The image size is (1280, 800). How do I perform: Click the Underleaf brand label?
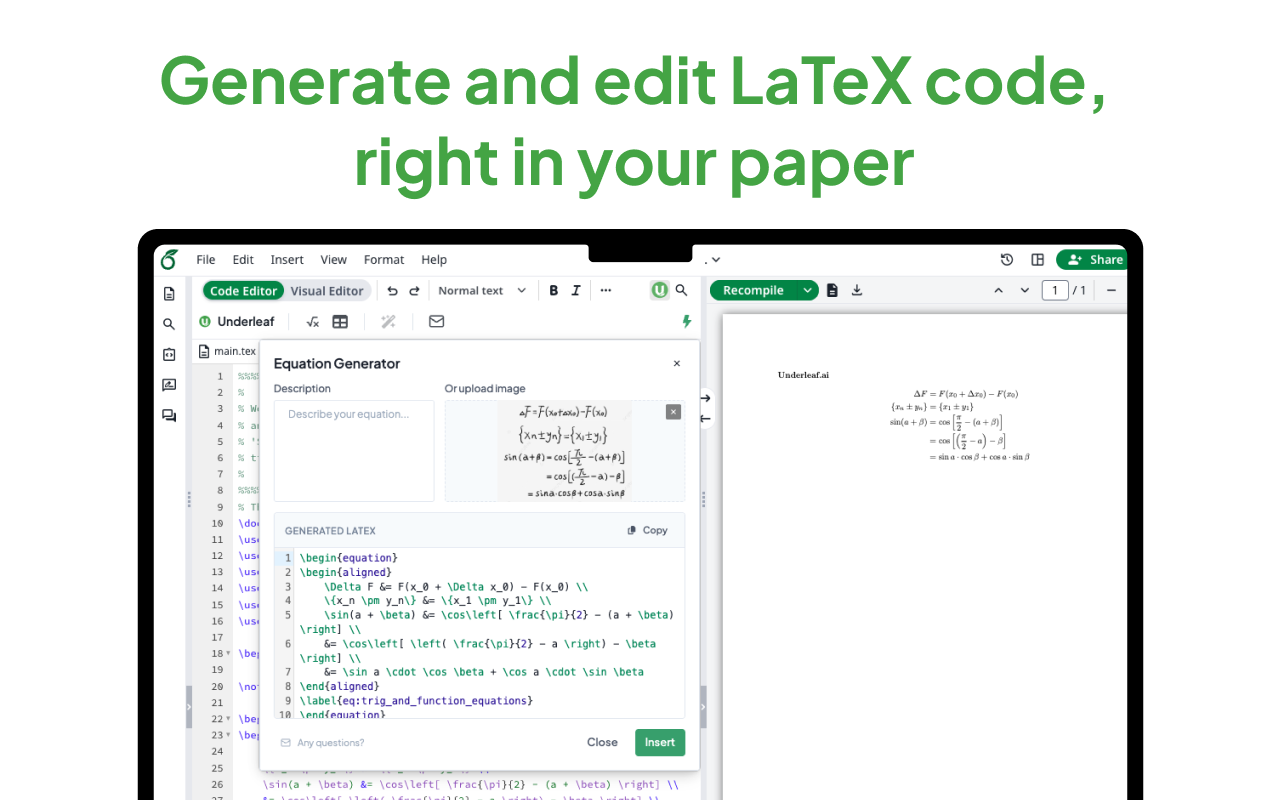coord(237,322)
